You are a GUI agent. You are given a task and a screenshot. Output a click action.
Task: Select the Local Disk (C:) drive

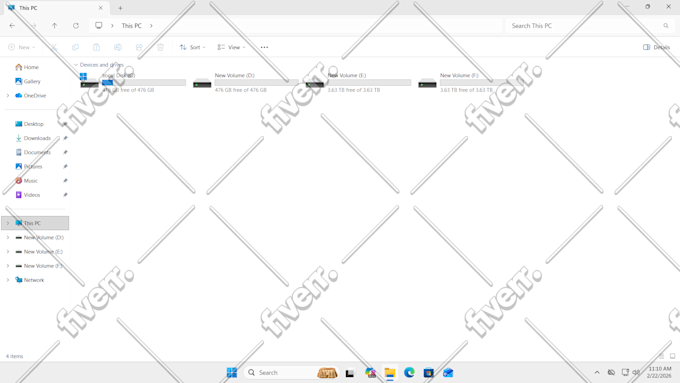coord(133,82)
